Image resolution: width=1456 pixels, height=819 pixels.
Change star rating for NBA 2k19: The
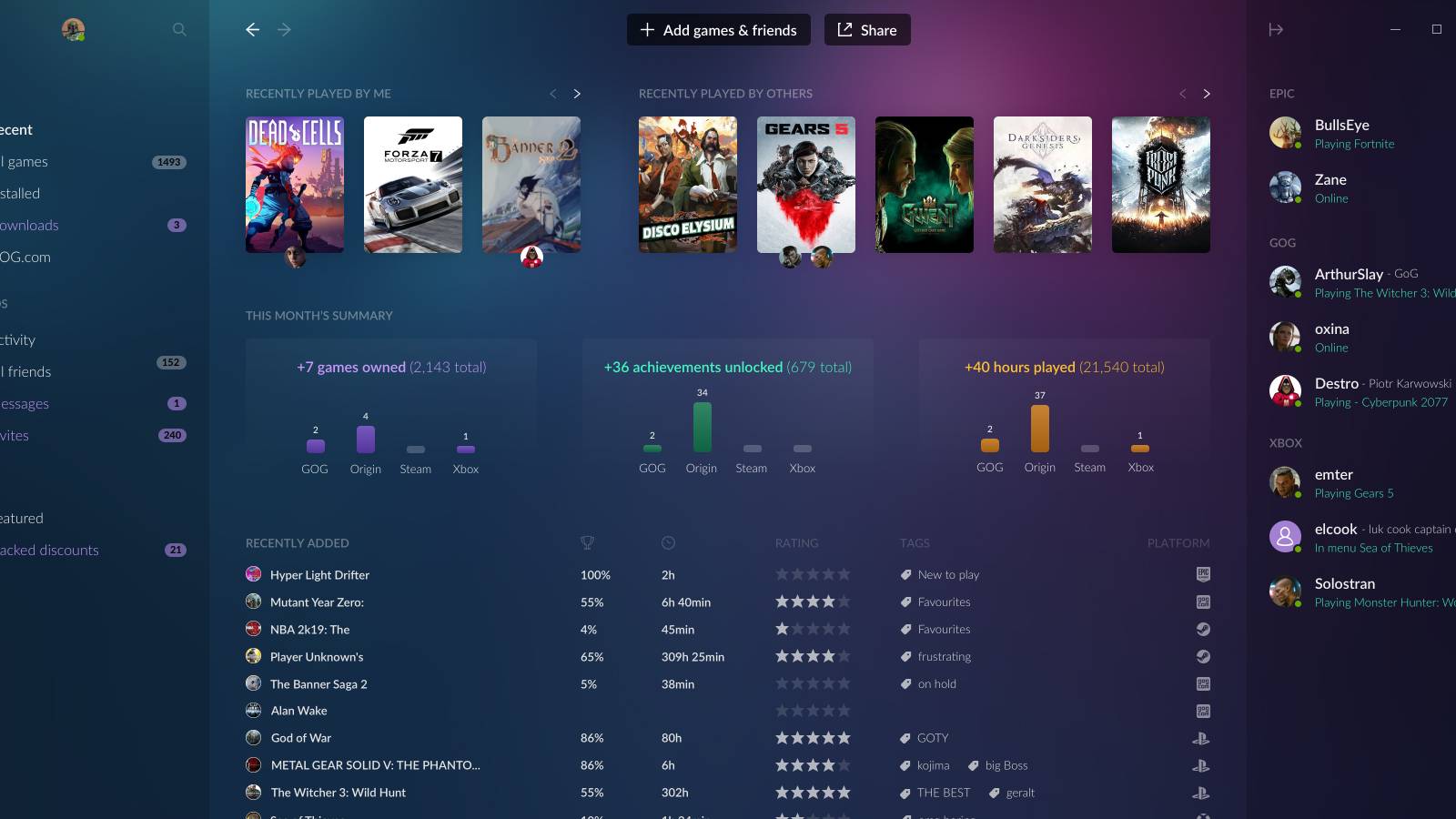click(x=813, y=629)
